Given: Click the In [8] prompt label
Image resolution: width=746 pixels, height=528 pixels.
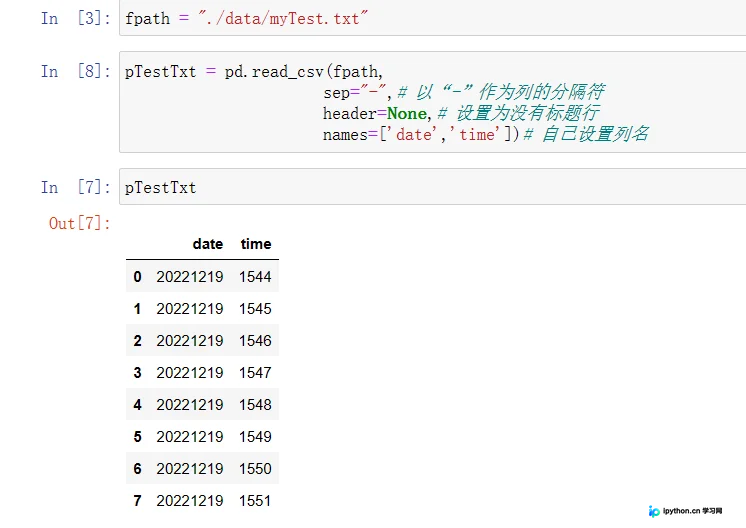Looking at the screenshot, I should coord(76,71).
